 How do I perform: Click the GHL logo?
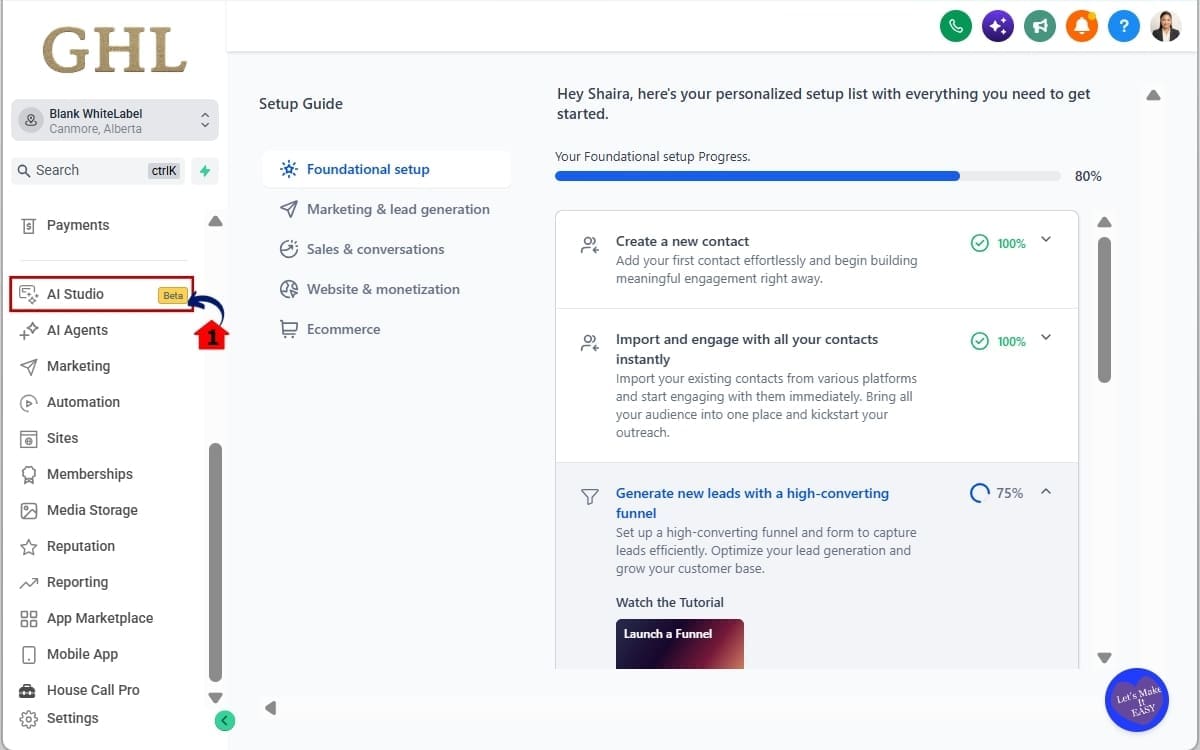tap(115, 50)
